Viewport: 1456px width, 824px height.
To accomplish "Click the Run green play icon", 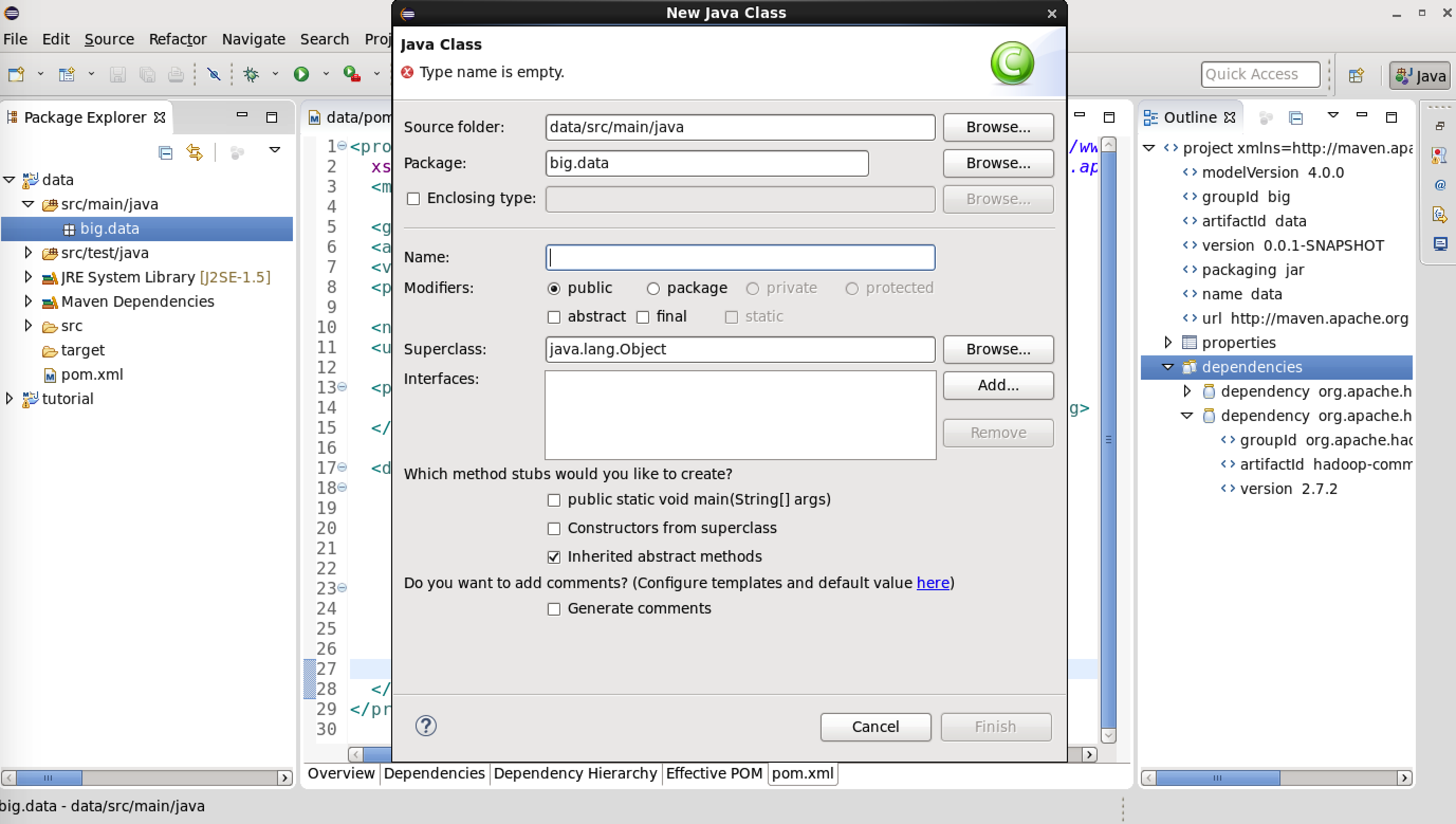I will pyautogui.click(x=301, y=74).
